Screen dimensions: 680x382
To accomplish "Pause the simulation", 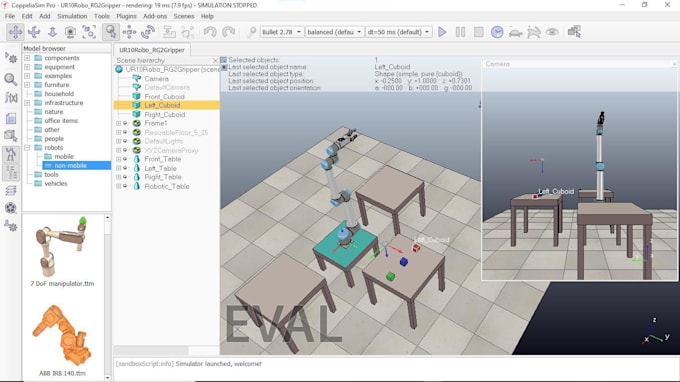I will pos(460,32).
